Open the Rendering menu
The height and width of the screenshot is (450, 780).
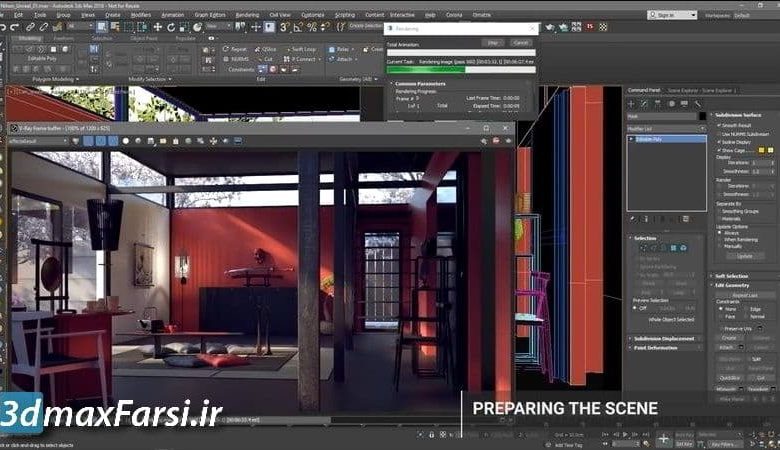[247, 15]
